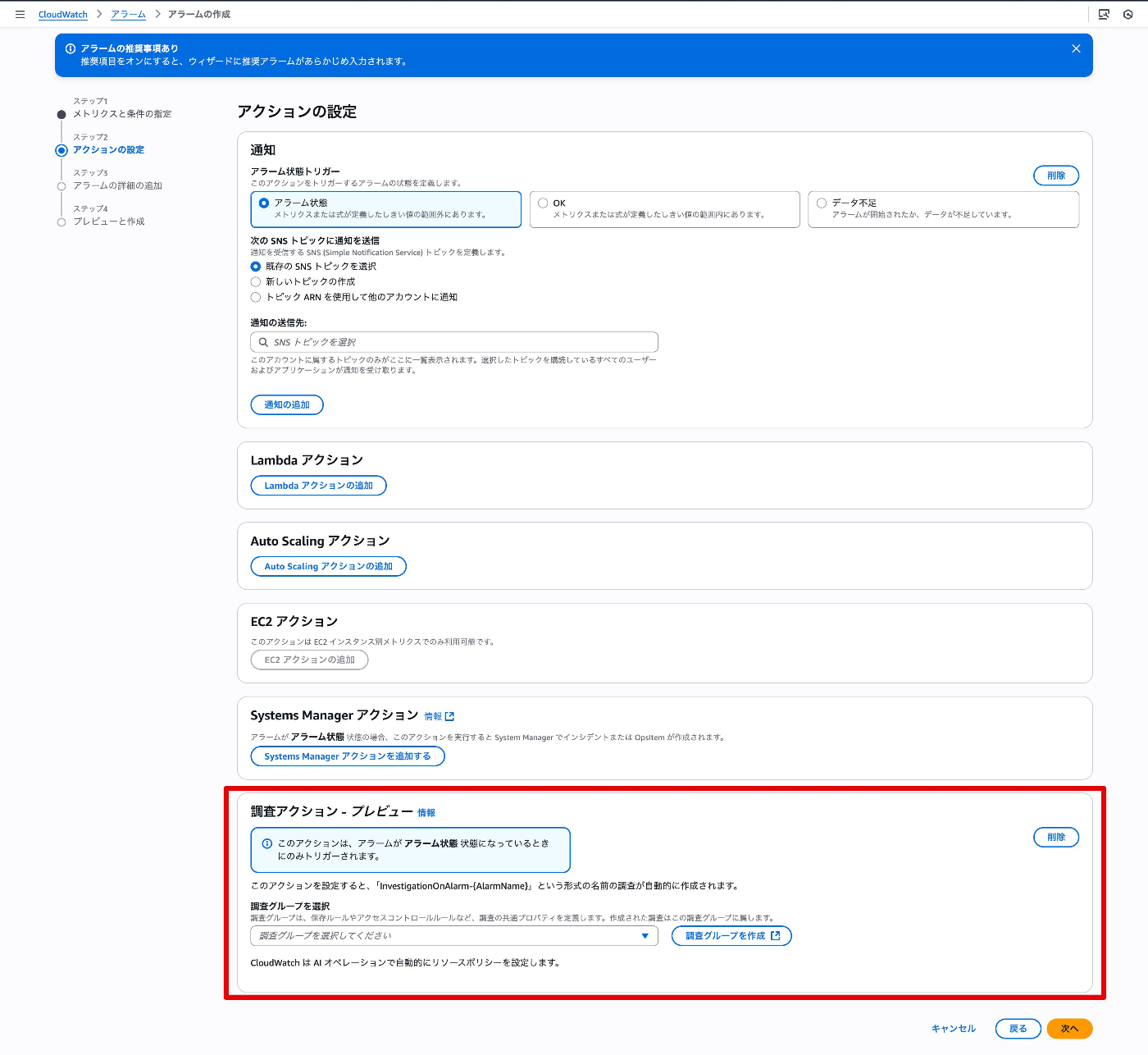This screenshot has width=1148, height=1055.
Task: Click Auto Scaling アクションの追加 button
Action: pos(328,566)
